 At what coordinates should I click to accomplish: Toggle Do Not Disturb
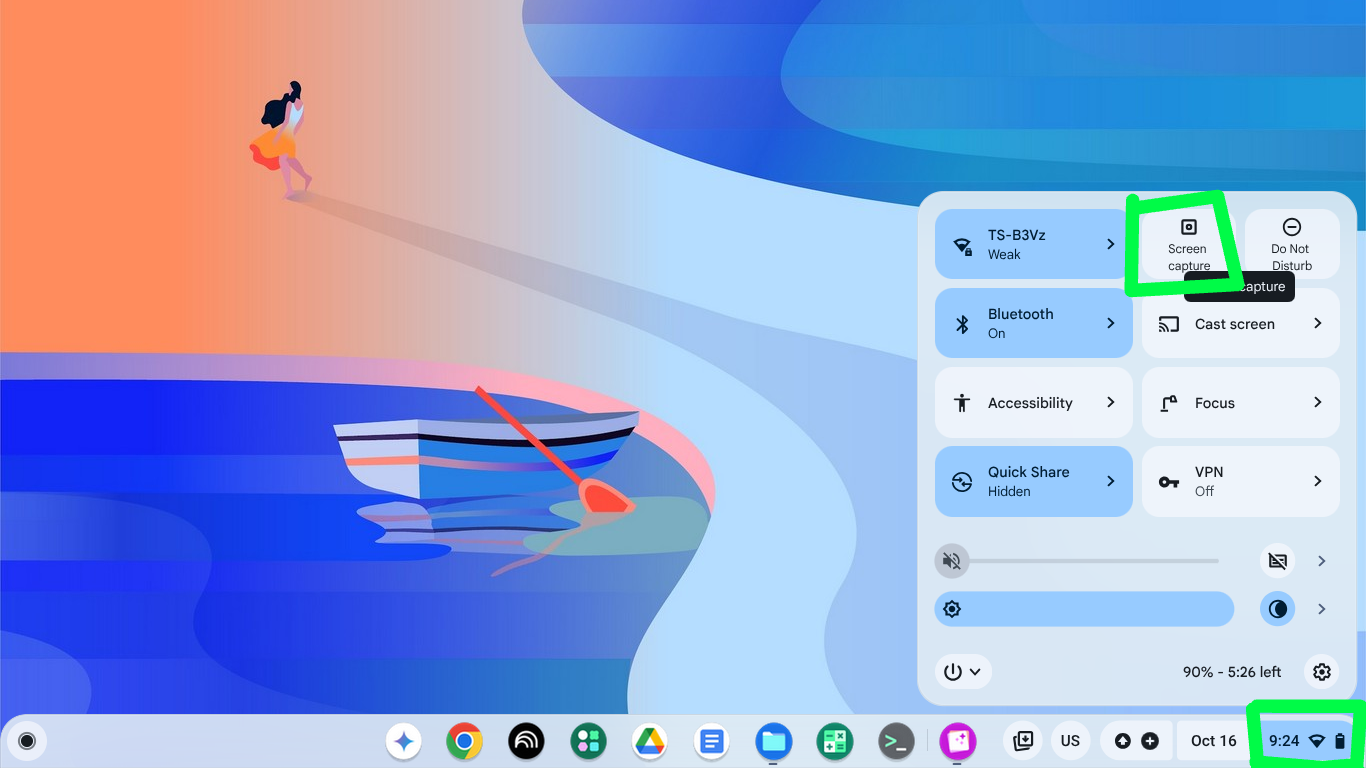click(x=1291, y=244)
